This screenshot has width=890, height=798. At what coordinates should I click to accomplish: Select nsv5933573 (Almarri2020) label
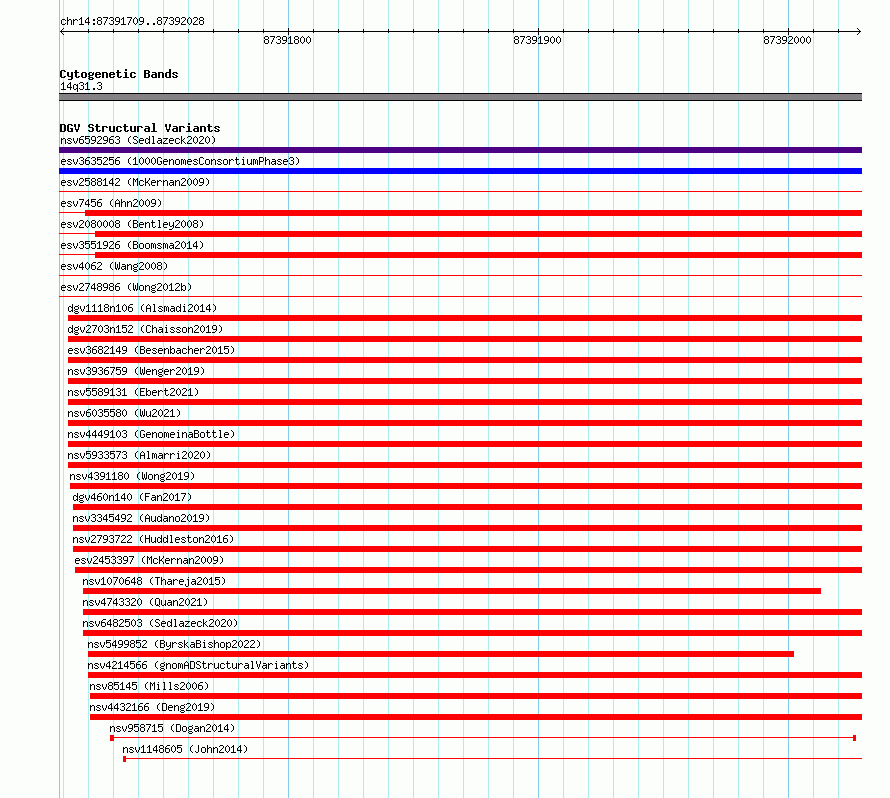coord(139,455)
